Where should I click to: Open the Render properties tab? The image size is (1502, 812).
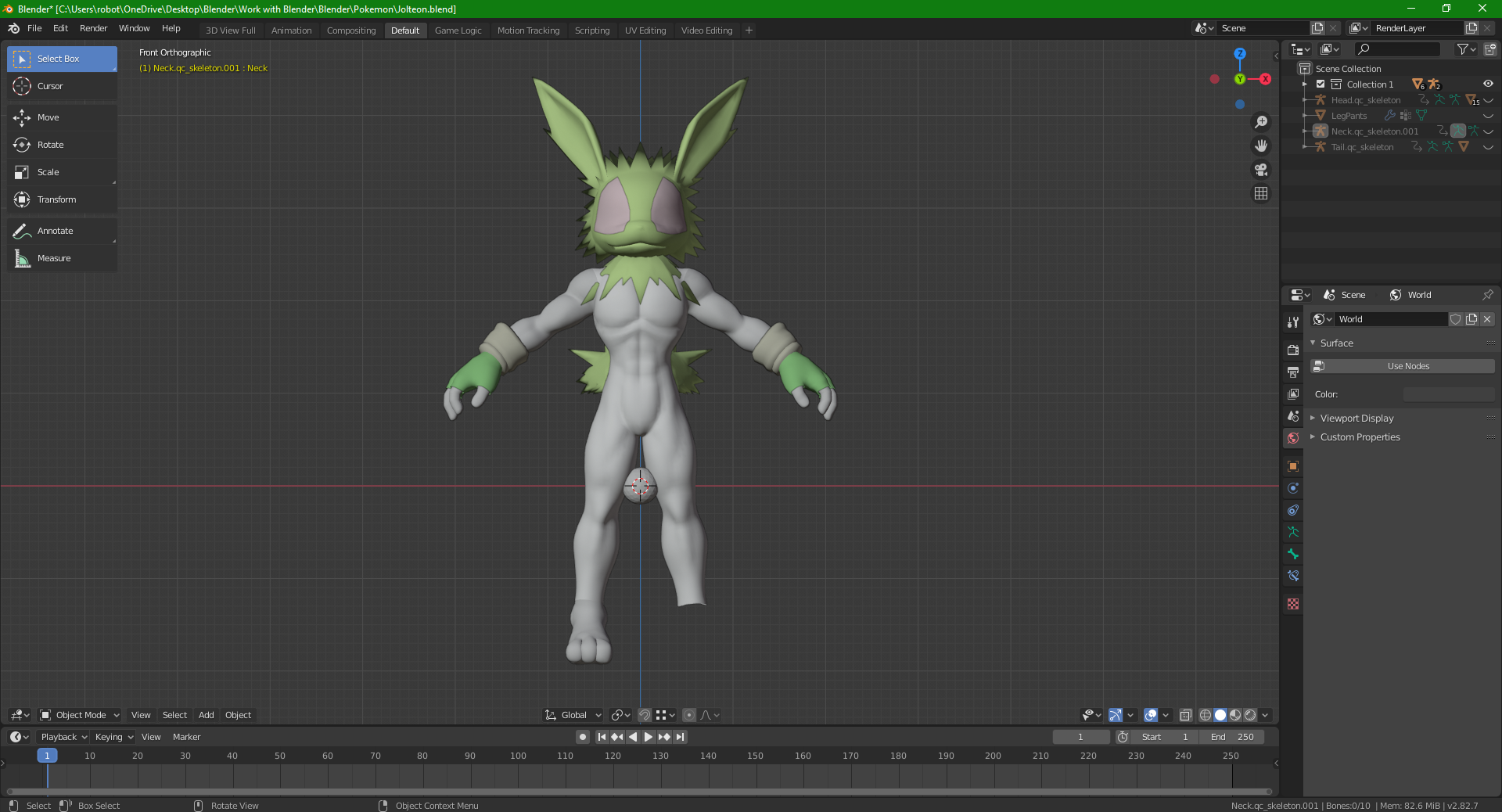click(1293, 350)
